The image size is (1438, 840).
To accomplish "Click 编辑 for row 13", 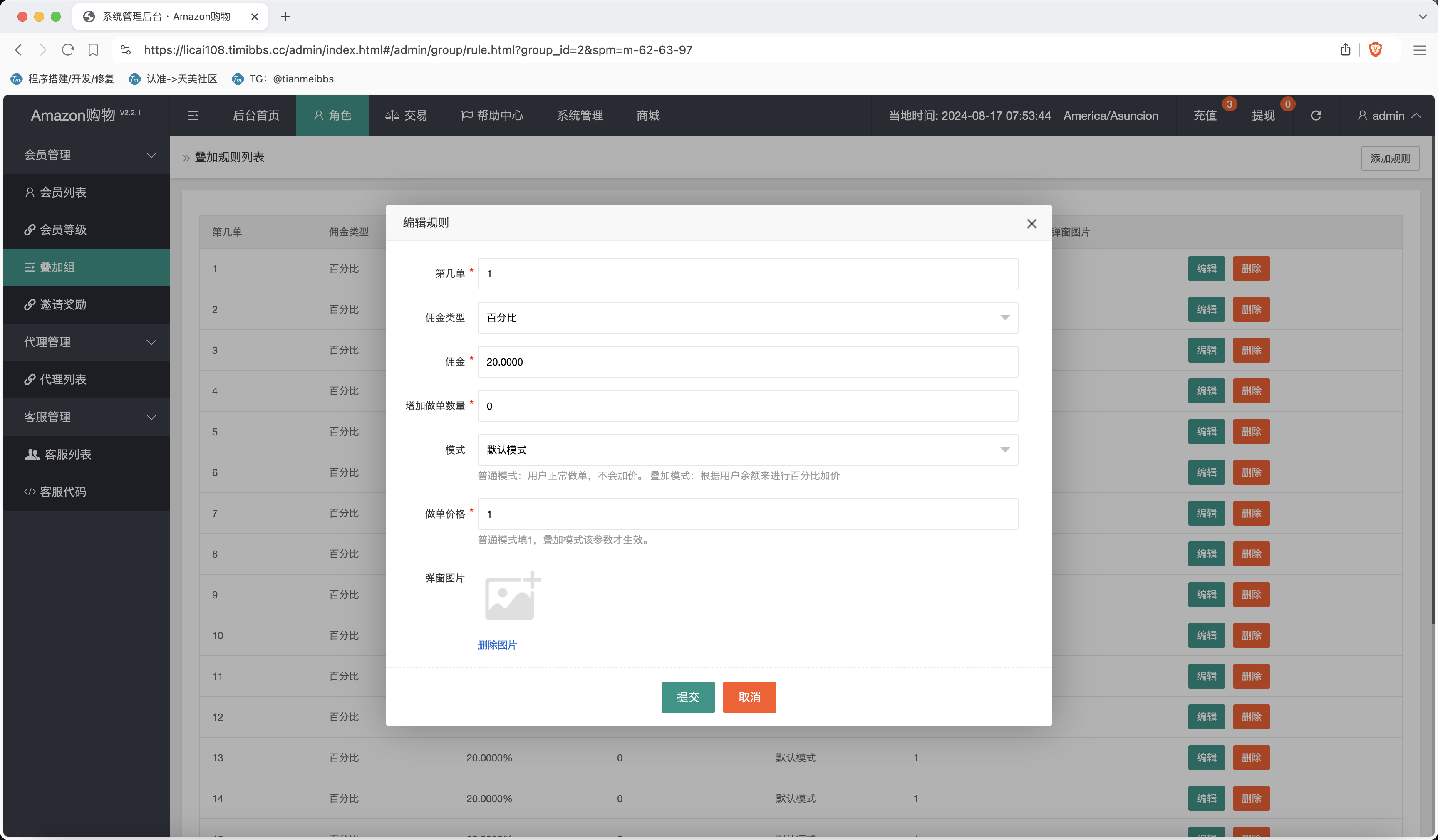I will [x=1206, y=758].
